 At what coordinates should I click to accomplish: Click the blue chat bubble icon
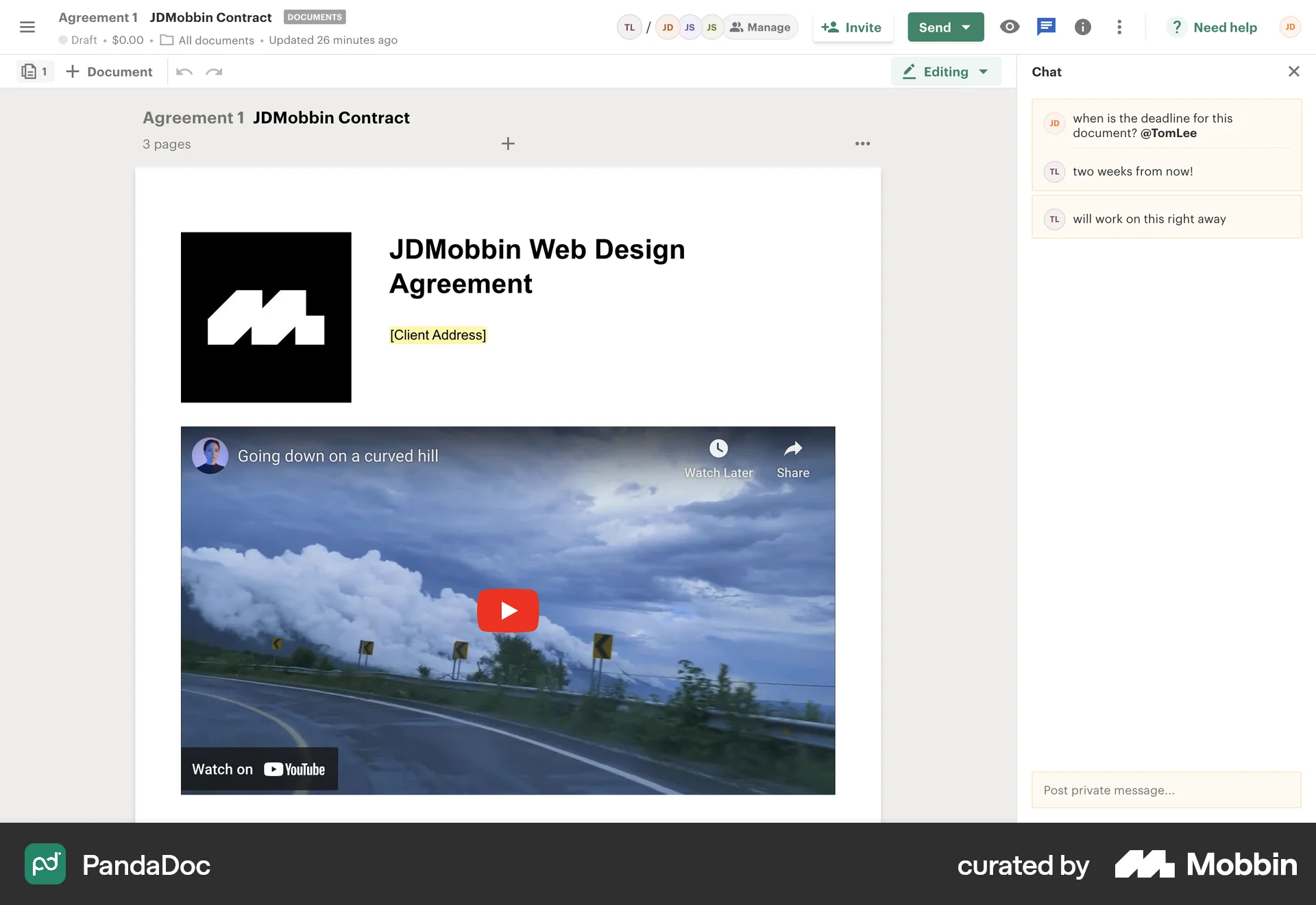(x=1046, y=27)
